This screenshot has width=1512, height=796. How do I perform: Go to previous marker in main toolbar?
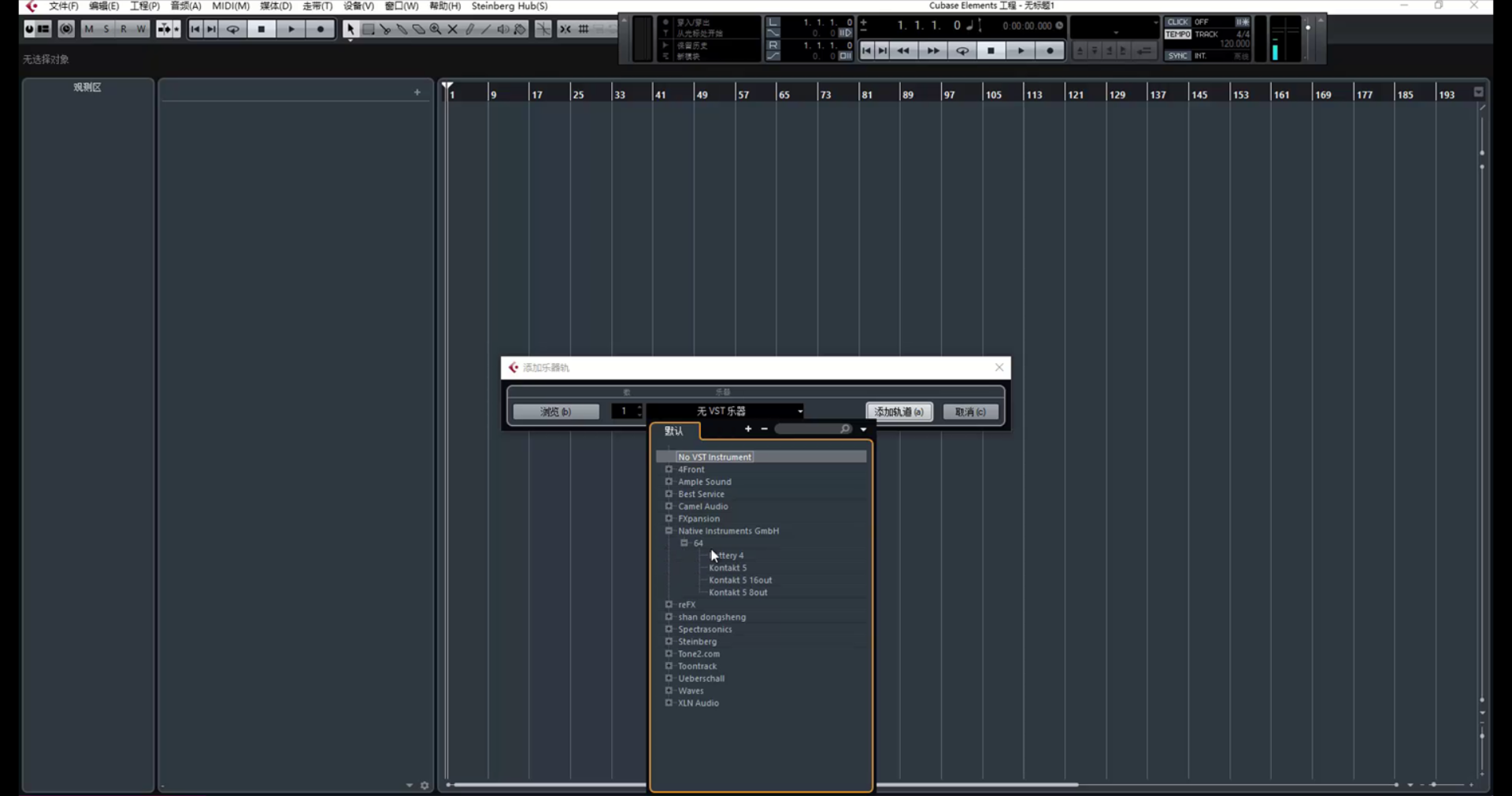[195, 29]
